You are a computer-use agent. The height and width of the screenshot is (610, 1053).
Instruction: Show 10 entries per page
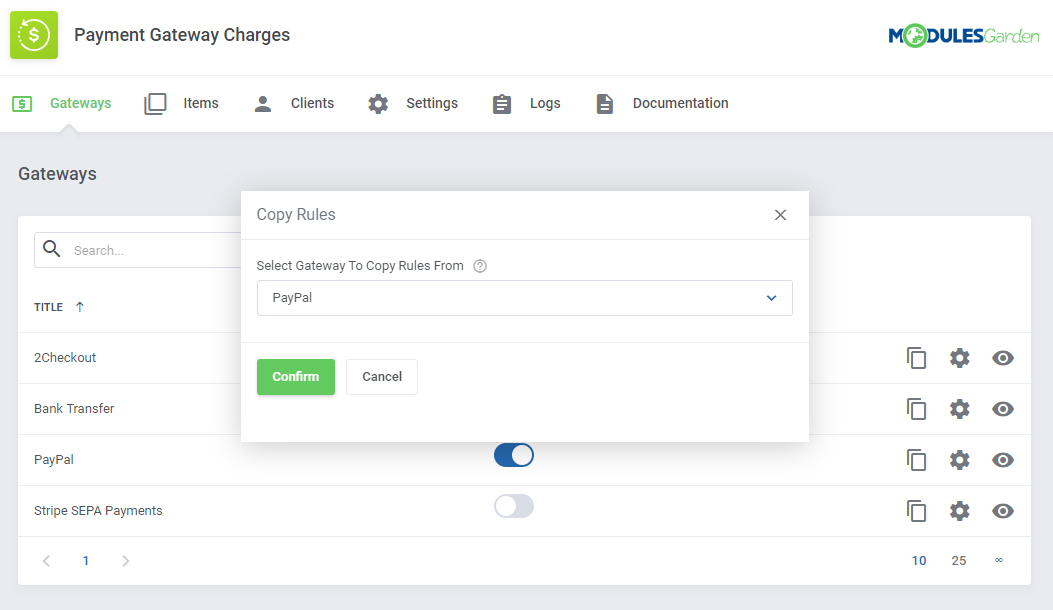(919, 561)
